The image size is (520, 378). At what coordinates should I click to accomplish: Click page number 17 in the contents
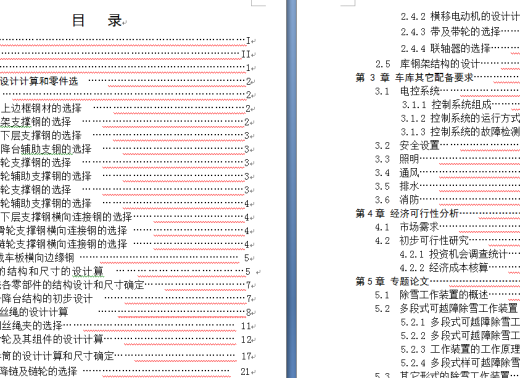(246, 356)
